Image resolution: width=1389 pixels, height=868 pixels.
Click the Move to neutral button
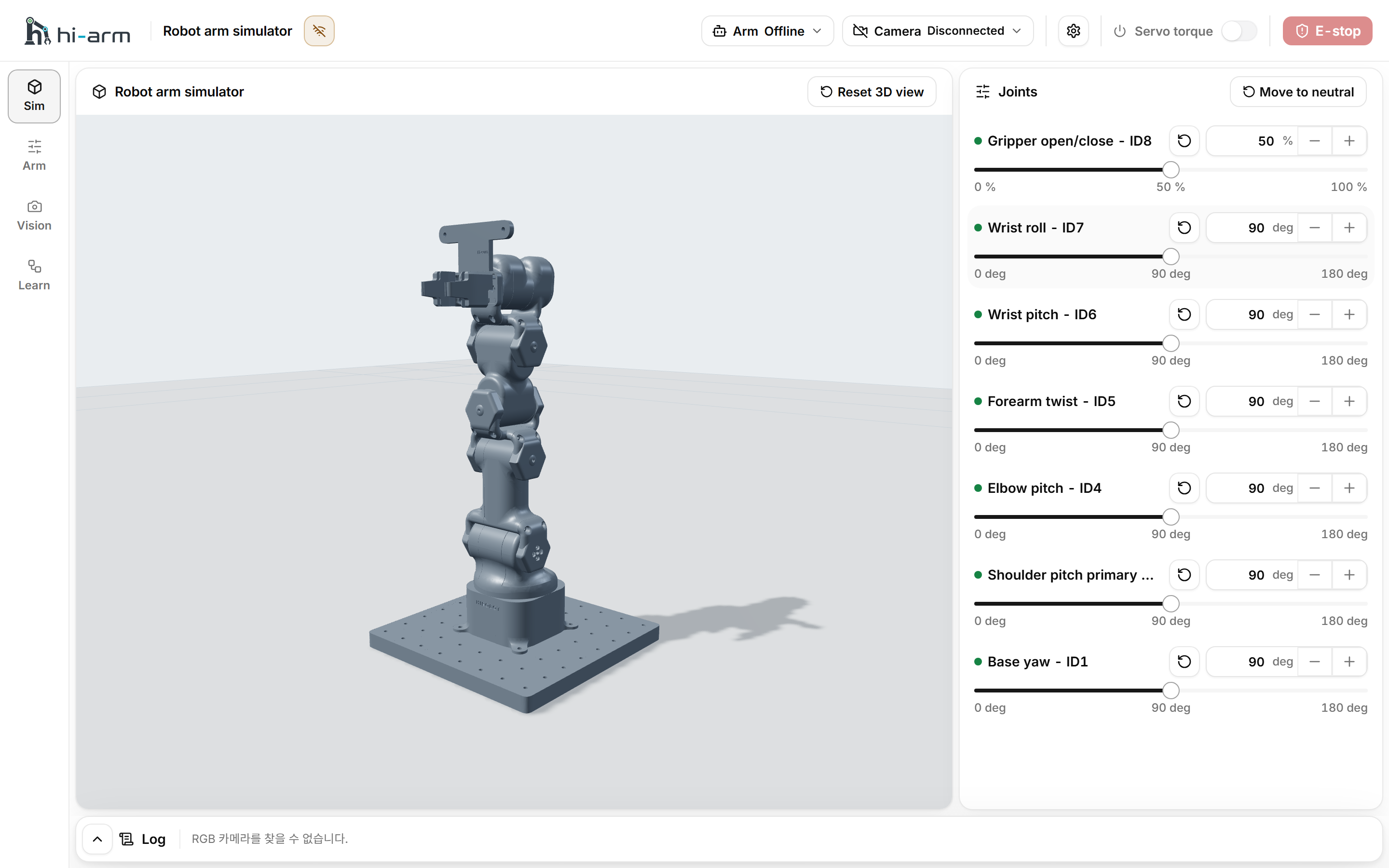1298,92
